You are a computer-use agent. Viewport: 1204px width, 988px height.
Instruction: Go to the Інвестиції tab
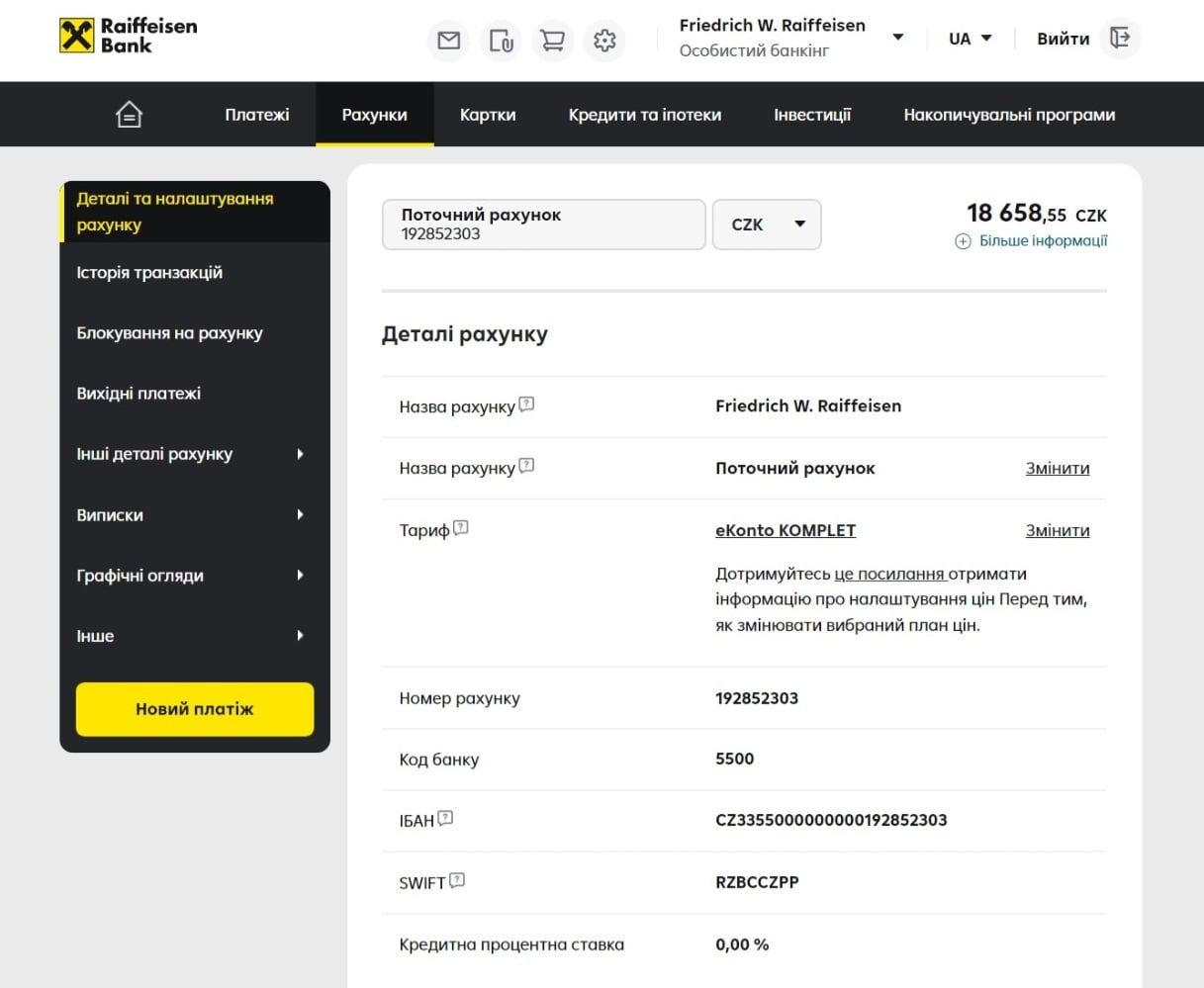coord(812,115)
